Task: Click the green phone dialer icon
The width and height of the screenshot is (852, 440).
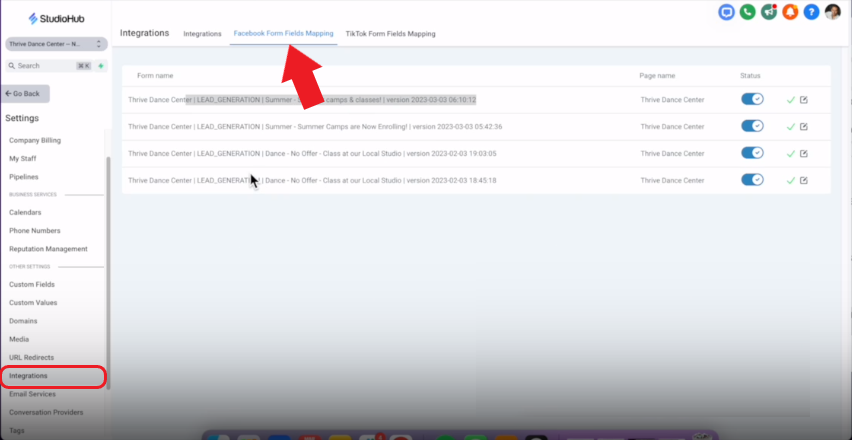Action: (x=748, y=12)
